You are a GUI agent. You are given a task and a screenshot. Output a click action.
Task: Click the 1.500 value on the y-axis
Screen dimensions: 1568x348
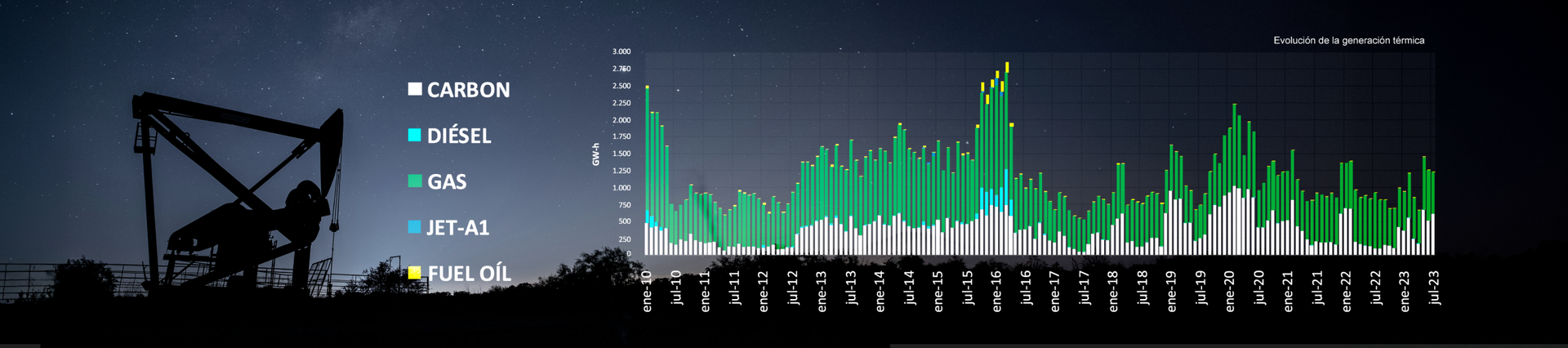(x=621, y=154)
